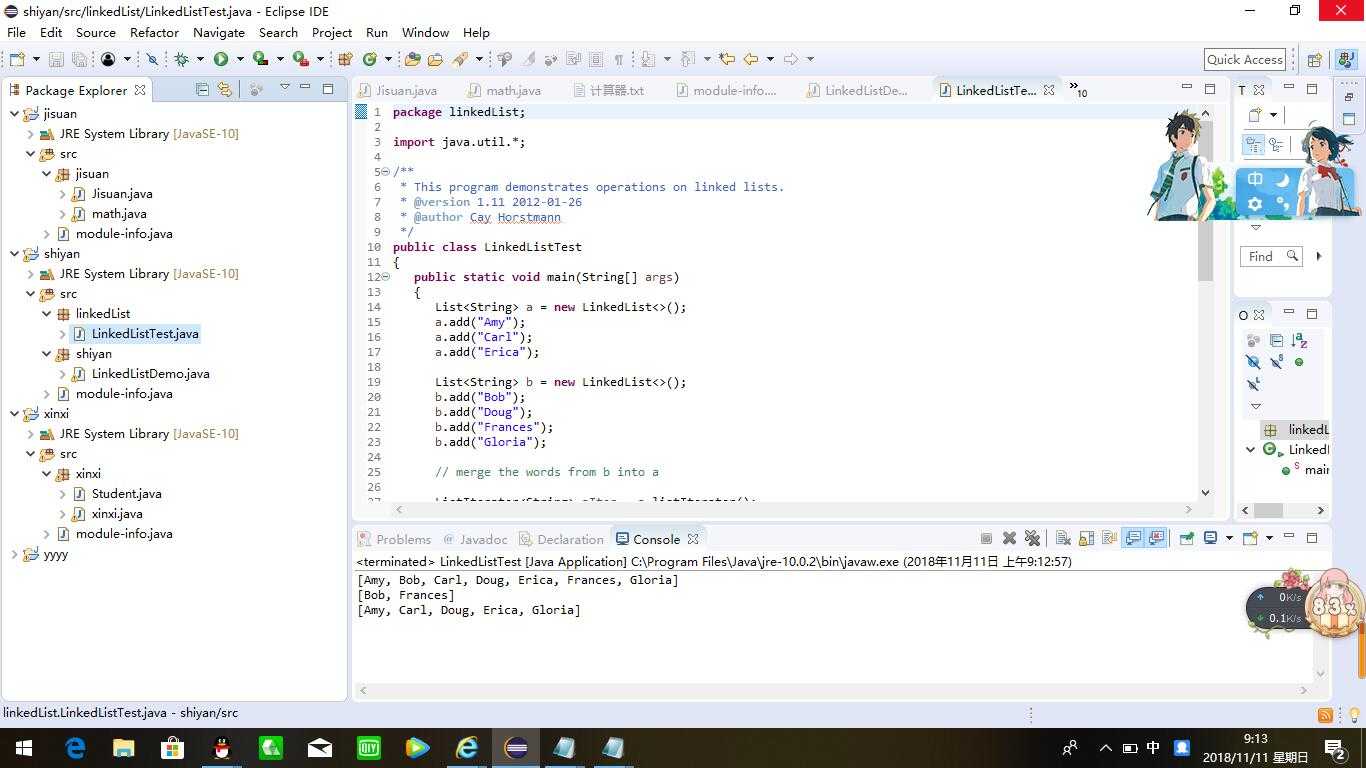Select Student.java in Package Explorer
This screenshot has width=1366, height=768.
point(126,493)
